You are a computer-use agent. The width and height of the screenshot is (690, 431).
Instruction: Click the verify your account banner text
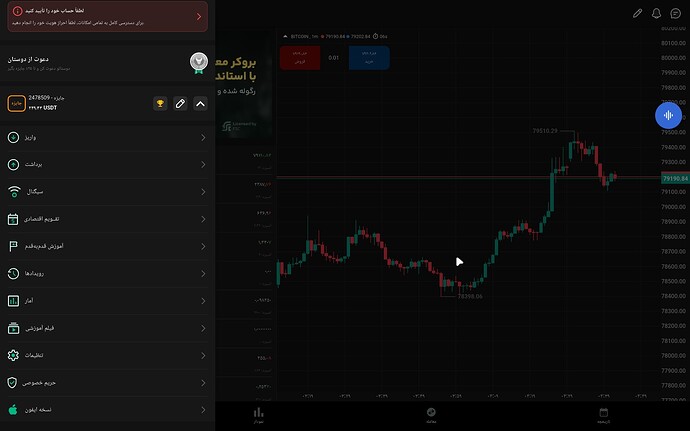click(54, 11)
